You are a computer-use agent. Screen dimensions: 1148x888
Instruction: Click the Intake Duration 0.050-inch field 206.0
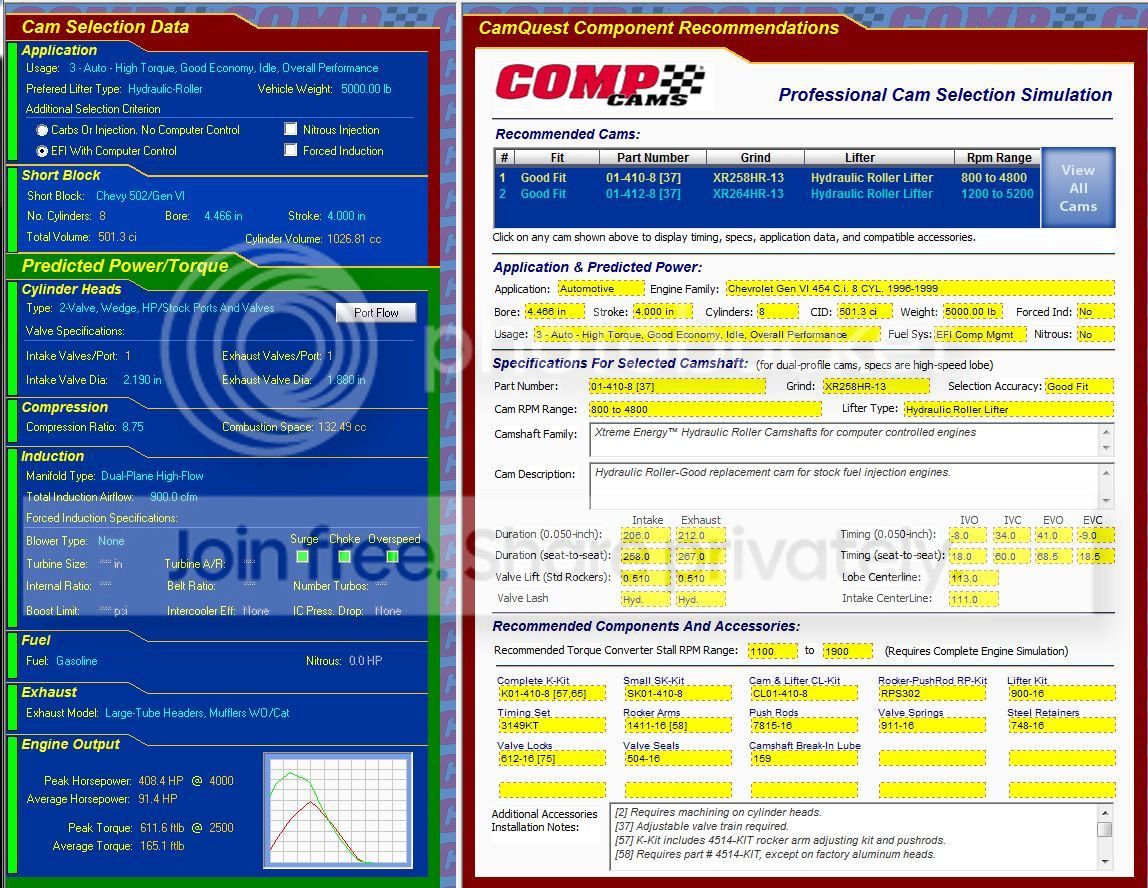click(x=645, y=535)
